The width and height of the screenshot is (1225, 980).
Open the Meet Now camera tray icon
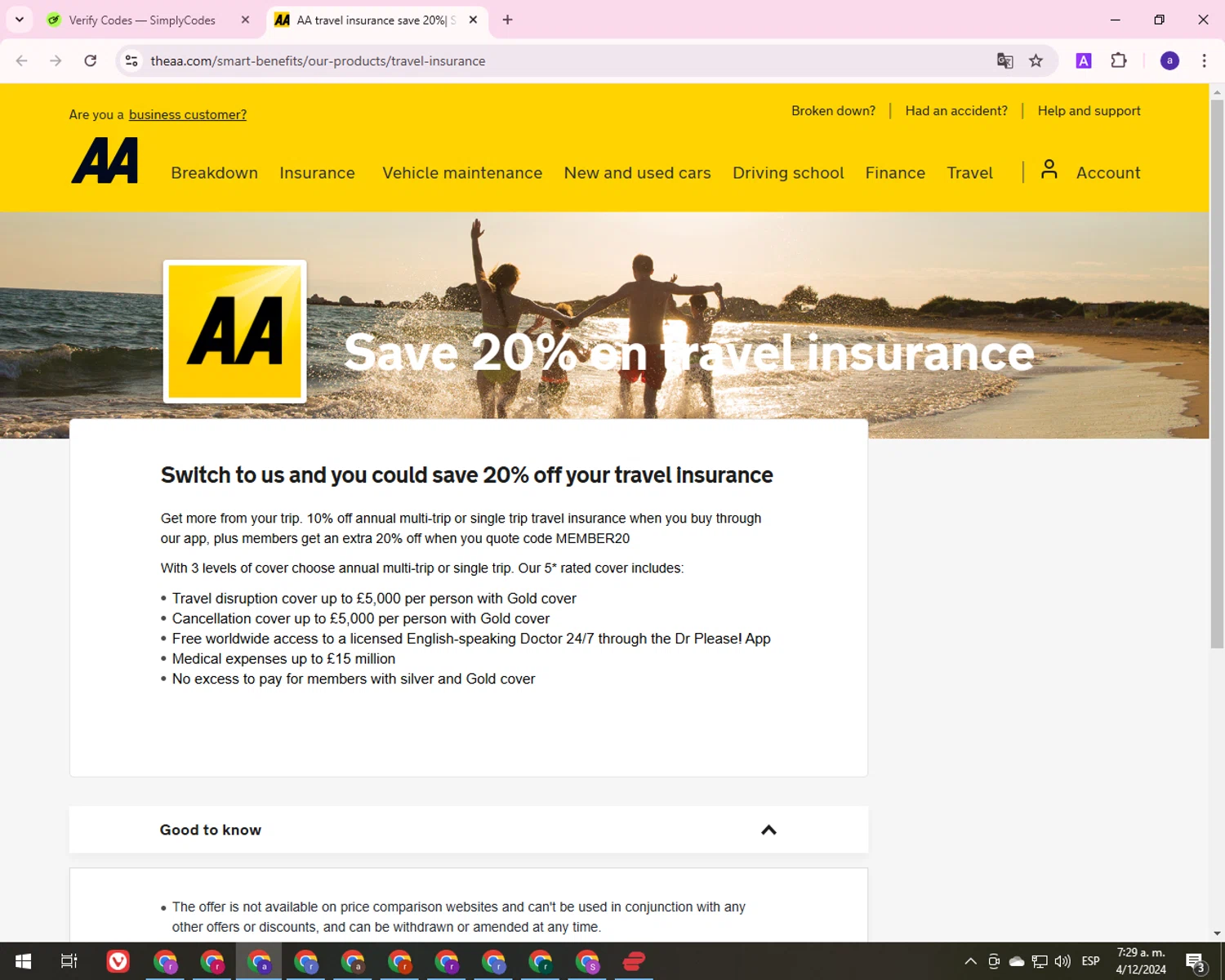[994, 961]
